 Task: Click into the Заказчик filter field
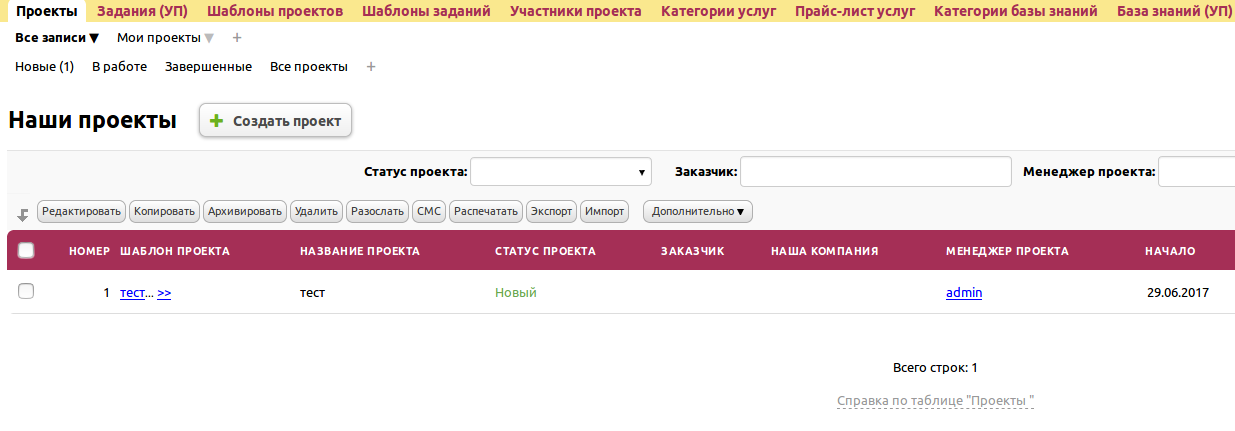click(x=875, y=172)
